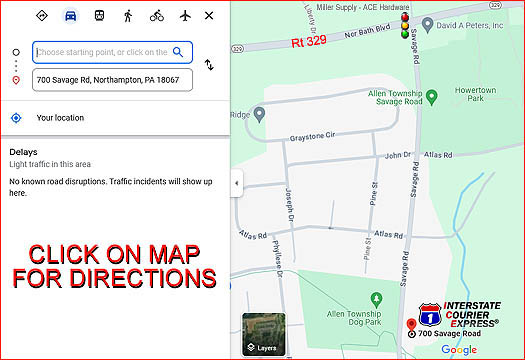Click the John Dr street label

pyautogui.click(x=397, y=155)
